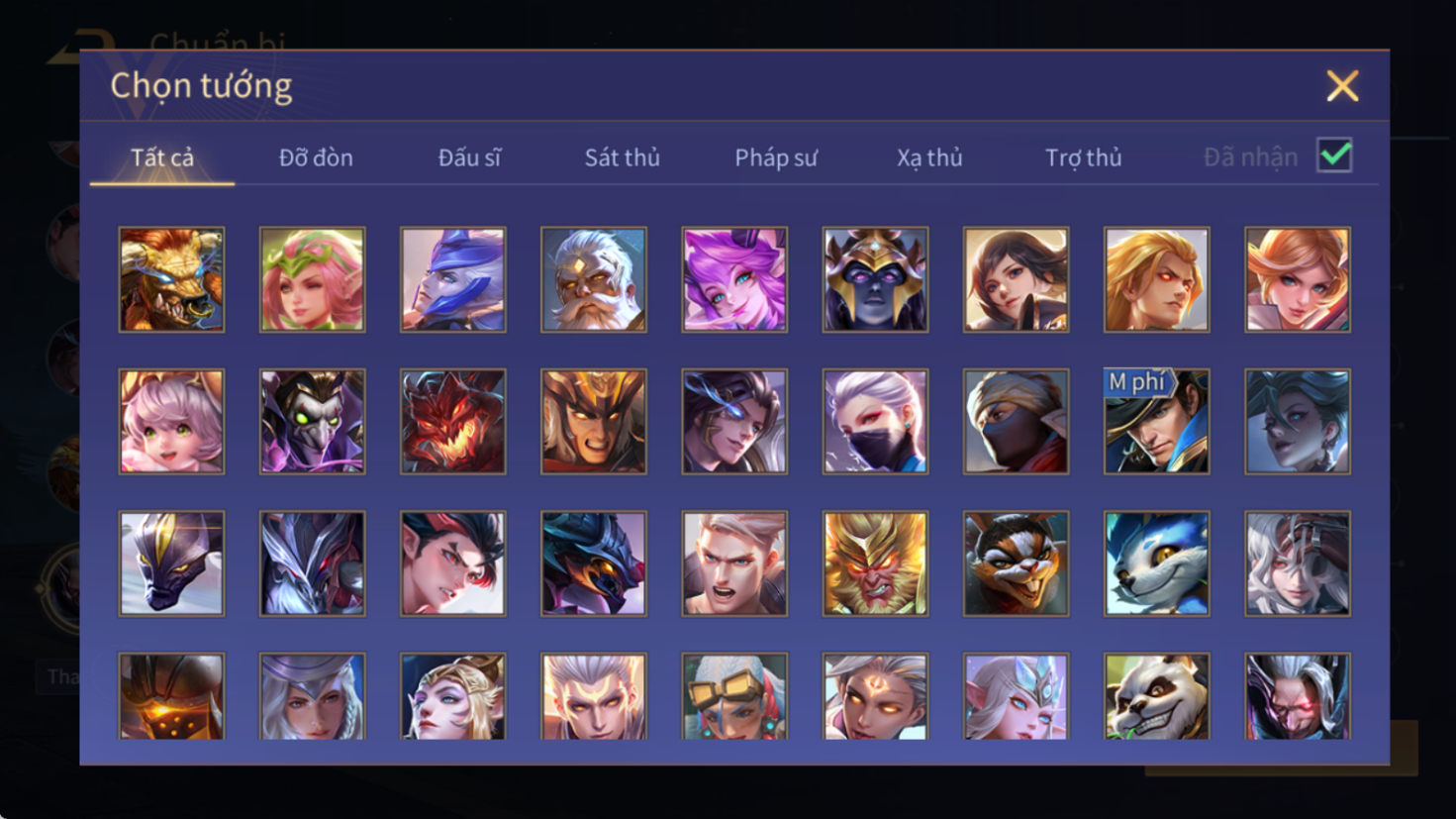Select the purple-haired girl hero
This screenshot has width=1456, height=819.
pos(734,279)
